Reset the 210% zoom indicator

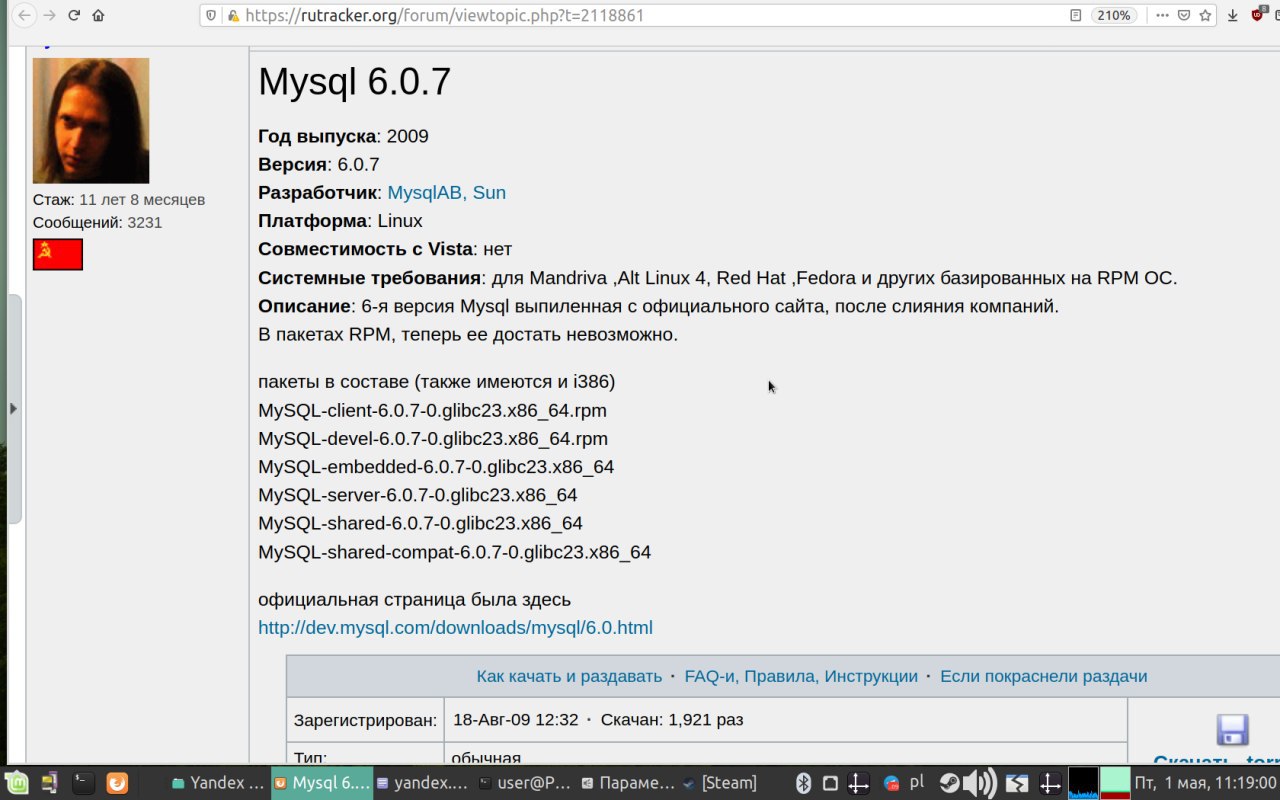click(1113, 15)
